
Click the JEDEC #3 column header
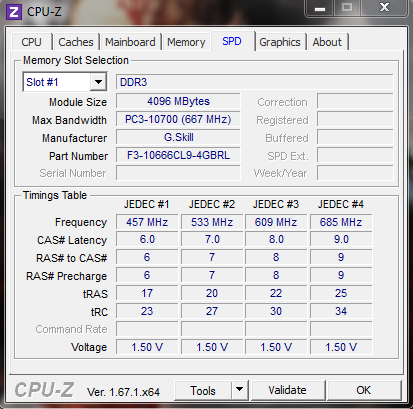276,204
